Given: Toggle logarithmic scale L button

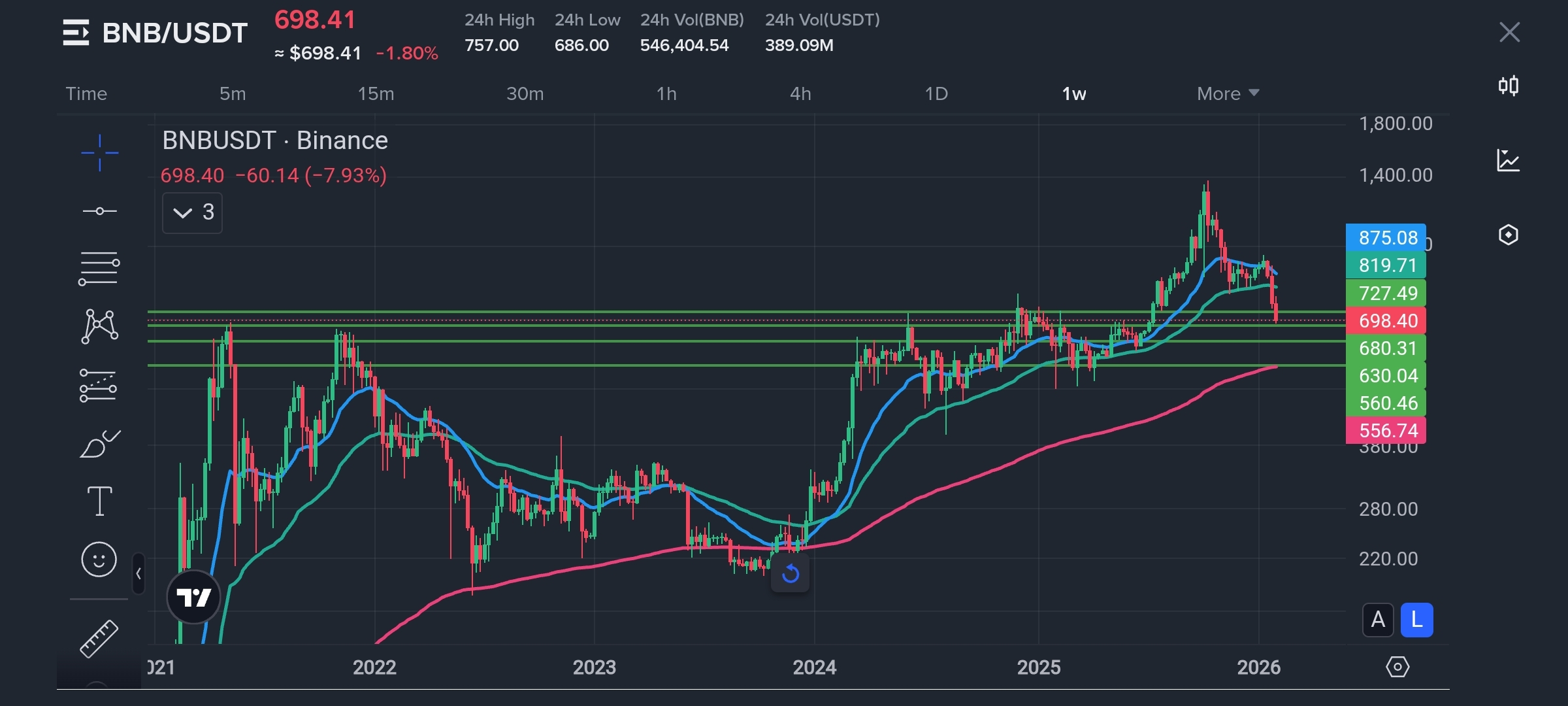Looking at the screenshot, I should (x=1416, y=619).
